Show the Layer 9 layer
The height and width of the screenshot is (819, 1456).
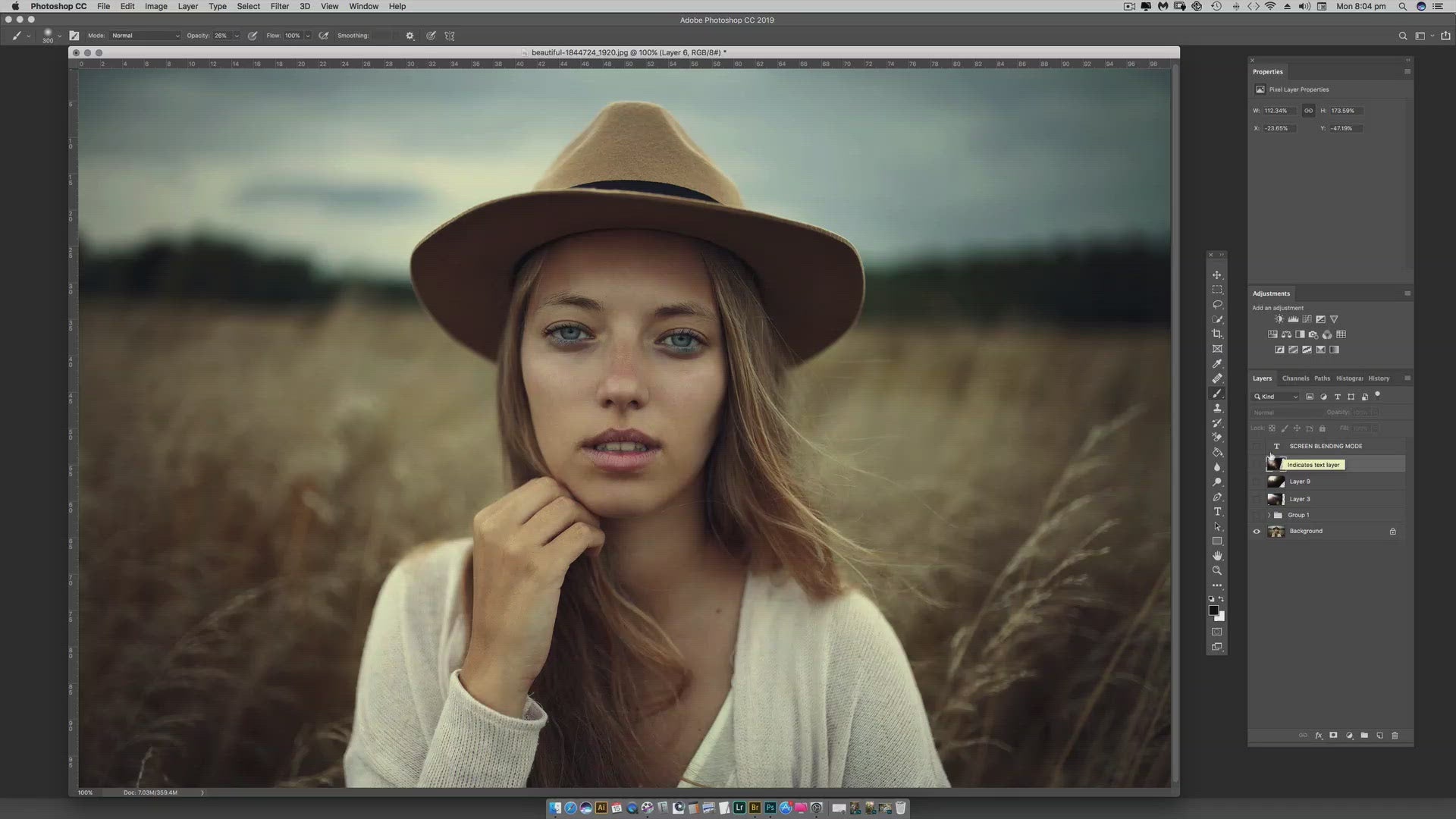1257,482
